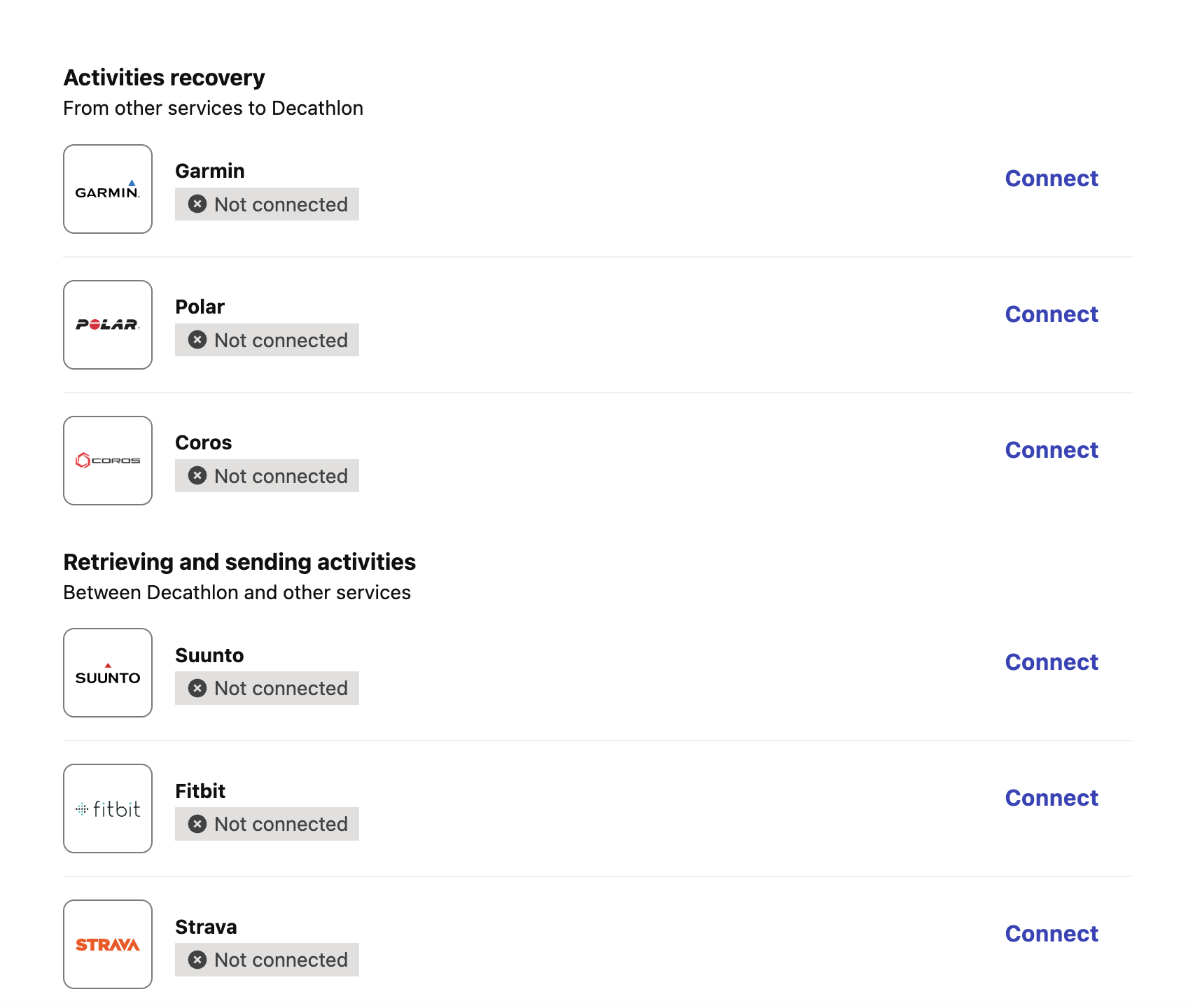The image size is (1193, 1008).
Task: Click Coros's Not connected status badge
Action: [267, 476]
